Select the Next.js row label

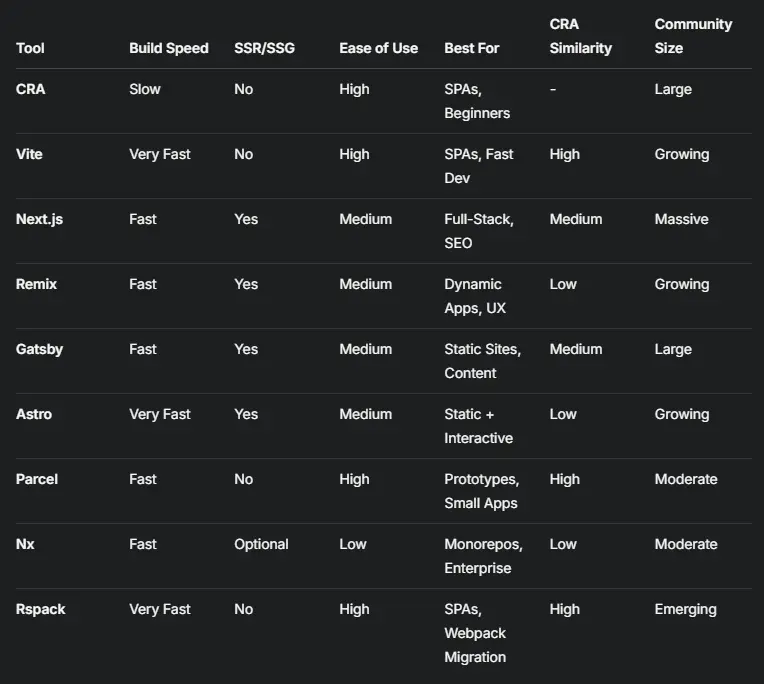coord(39,219)
